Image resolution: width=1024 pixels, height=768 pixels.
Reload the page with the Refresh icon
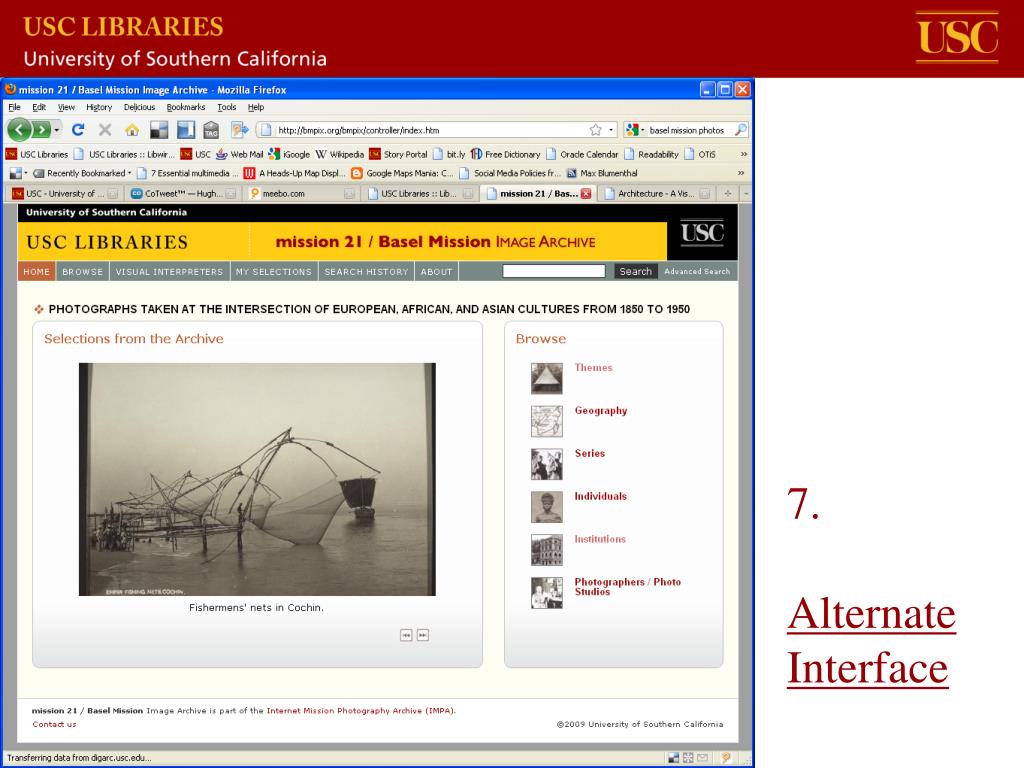[x=78, y=130]
